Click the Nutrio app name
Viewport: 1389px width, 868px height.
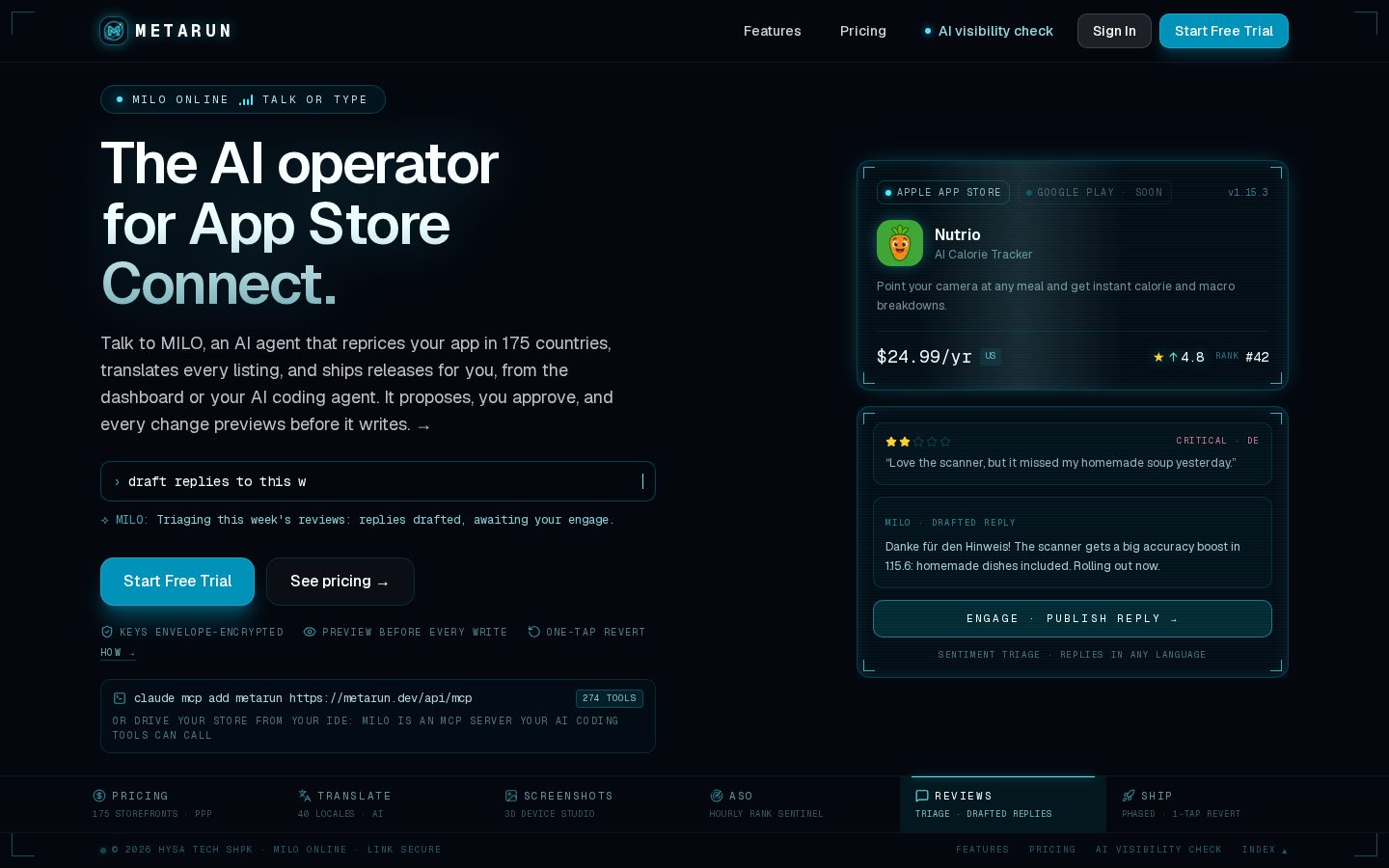[958, 234]
